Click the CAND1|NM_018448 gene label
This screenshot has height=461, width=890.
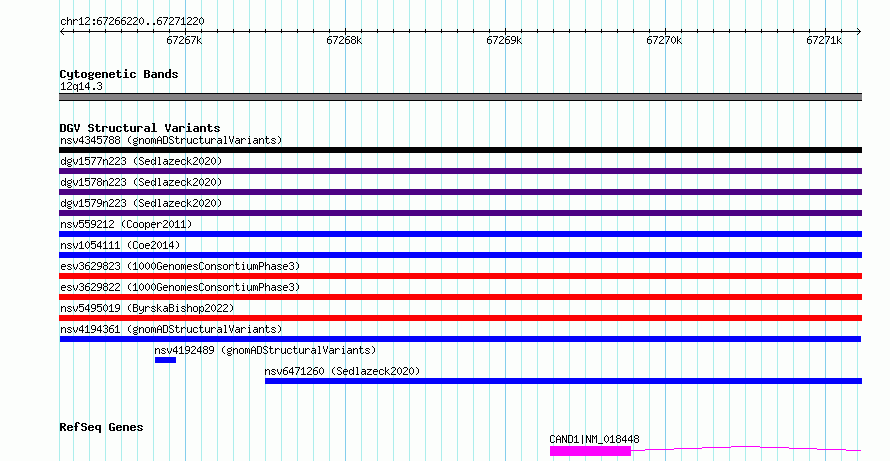(x=594, y=439)
